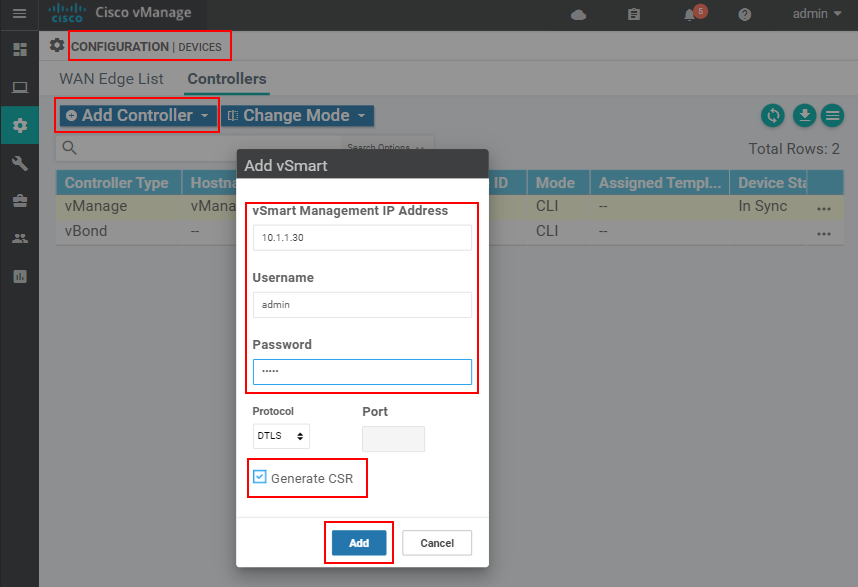Image resolution: width=858 pixels, height=587 pixels.
Task: Refresh the controllers table with the sync icon
Action: (772, 116)
